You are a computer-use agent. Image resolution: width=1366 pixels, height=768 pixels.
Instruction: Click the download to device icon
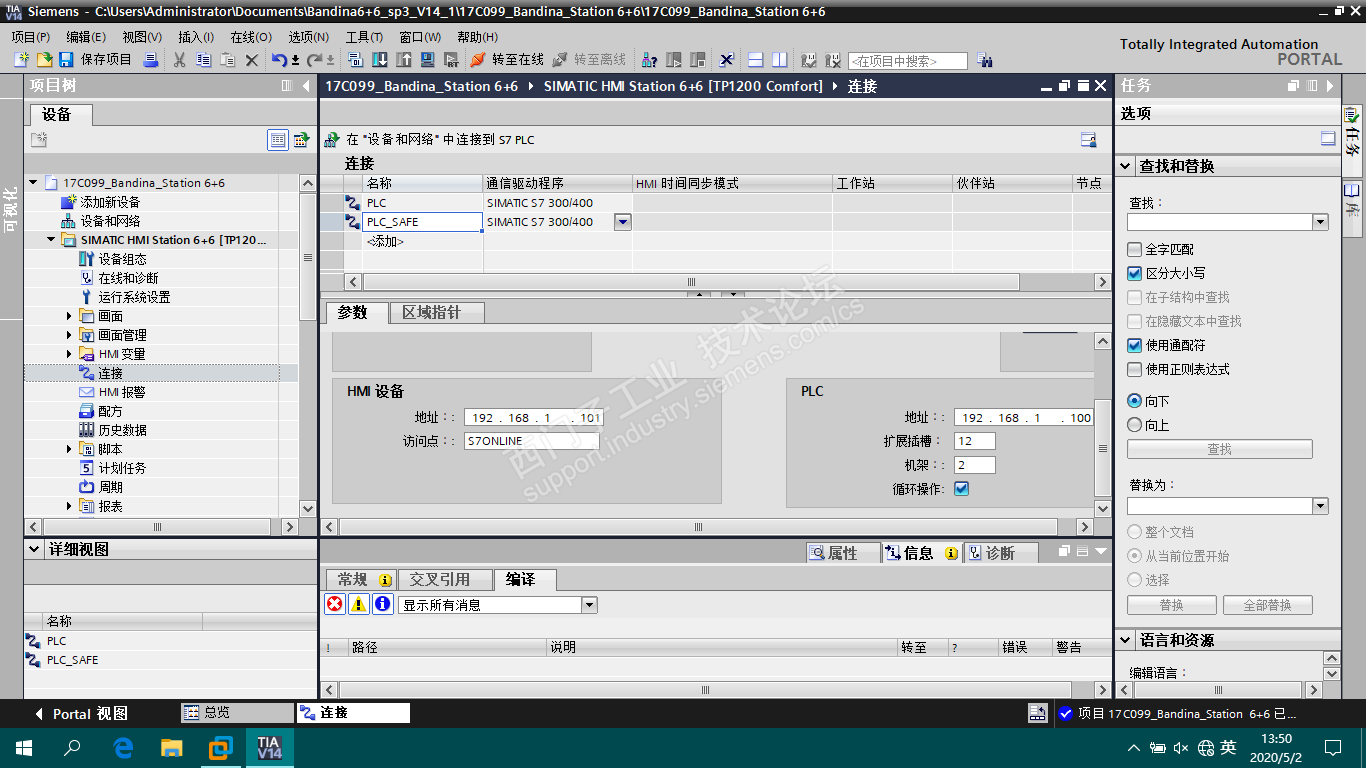pos(380,60)
